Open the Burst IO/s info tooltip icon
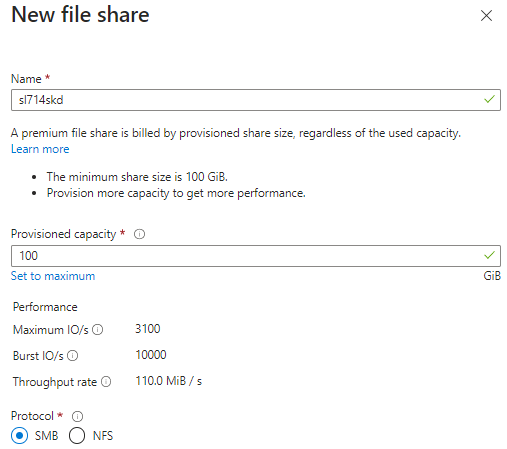 click(73, 356)
